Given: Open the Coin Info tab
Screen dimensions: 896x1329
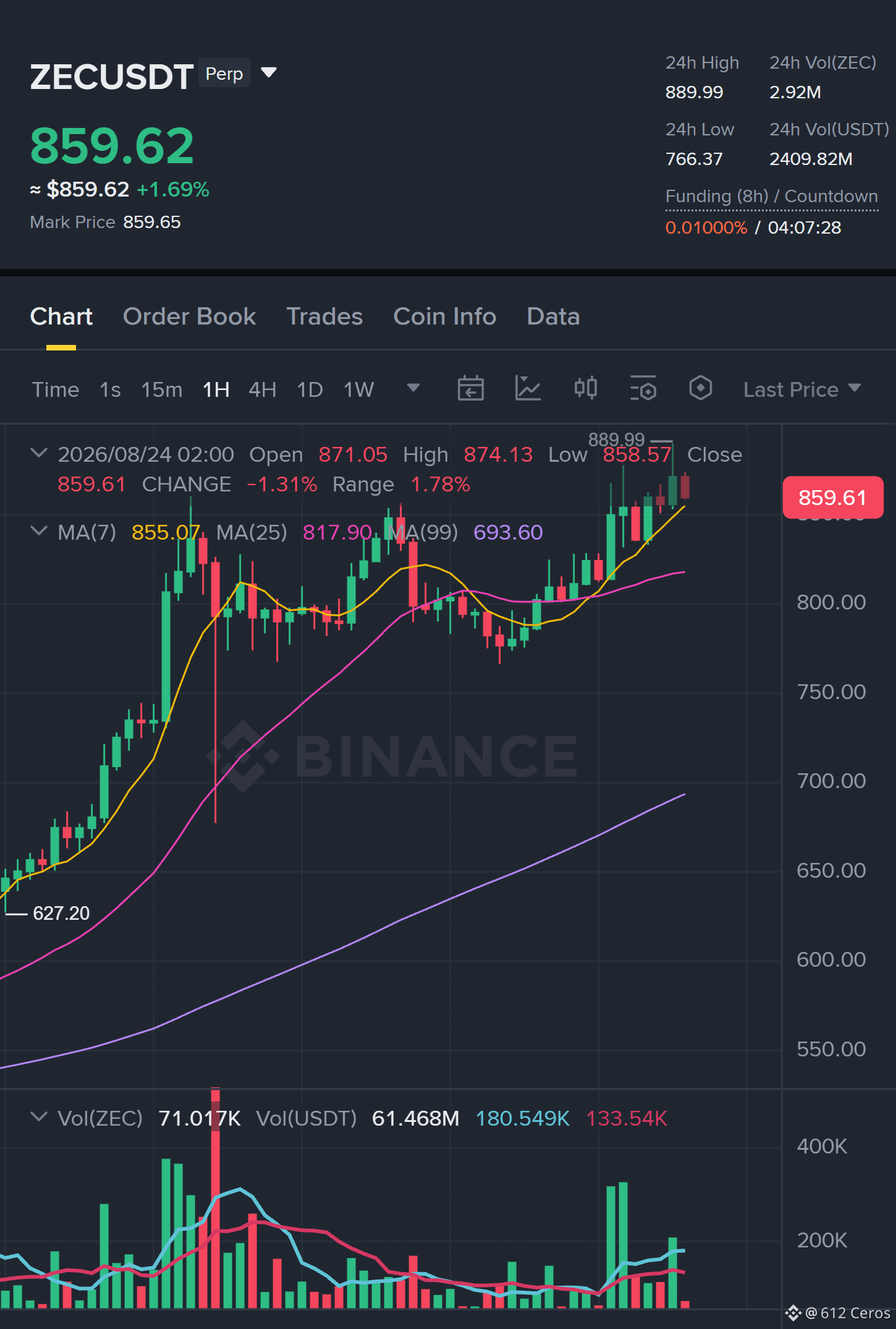Looking at the screenshot, I should point(445,316).
